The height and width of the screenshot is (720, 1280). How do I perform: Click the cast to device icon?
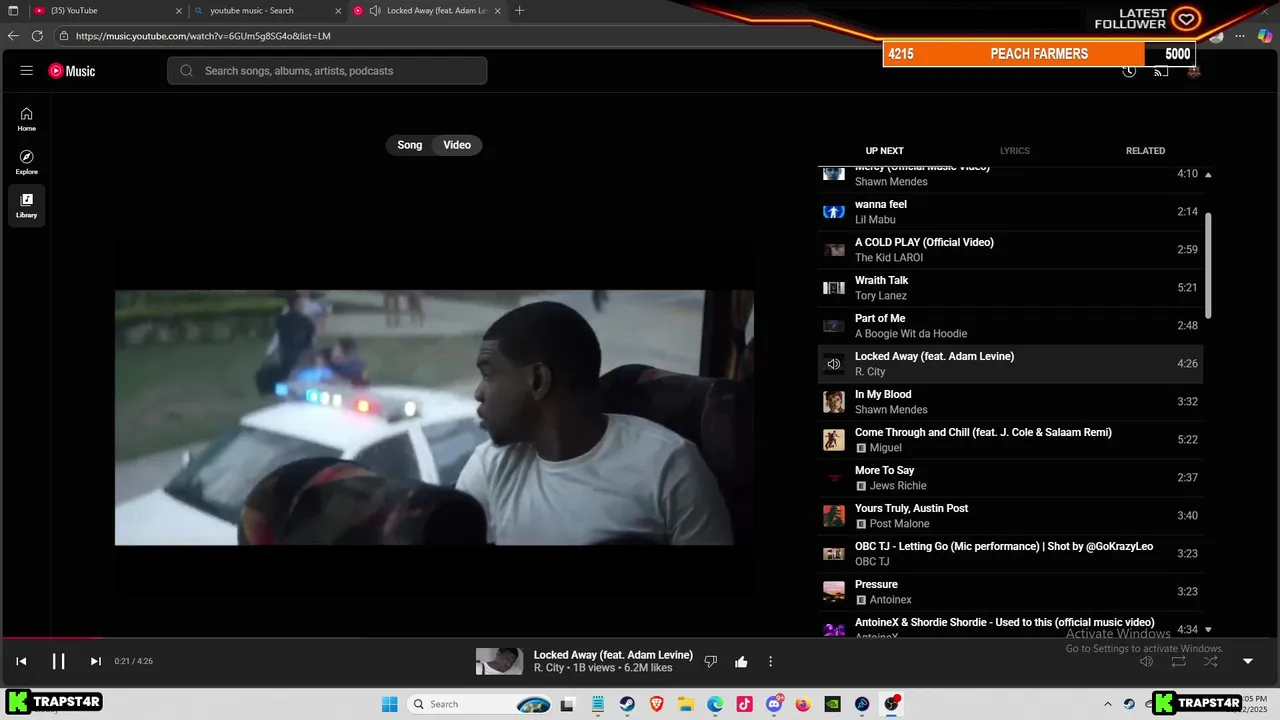click(x=1161, y=71)
